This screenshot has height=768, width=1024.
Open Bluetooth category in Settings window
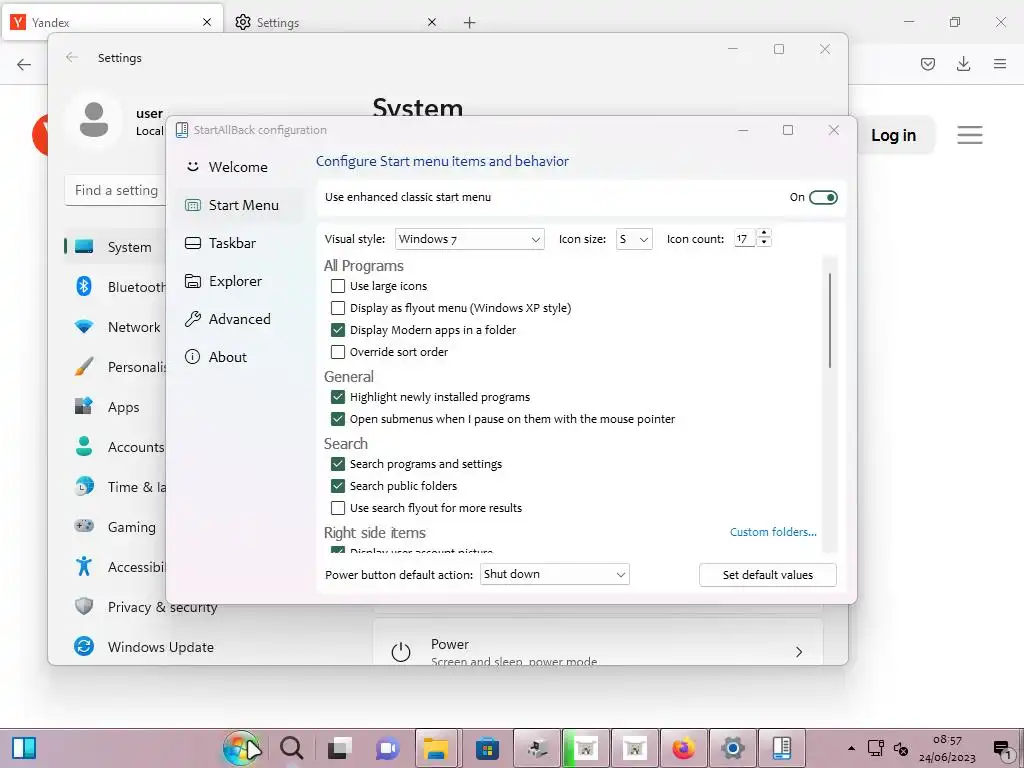[x=115, y=287]
